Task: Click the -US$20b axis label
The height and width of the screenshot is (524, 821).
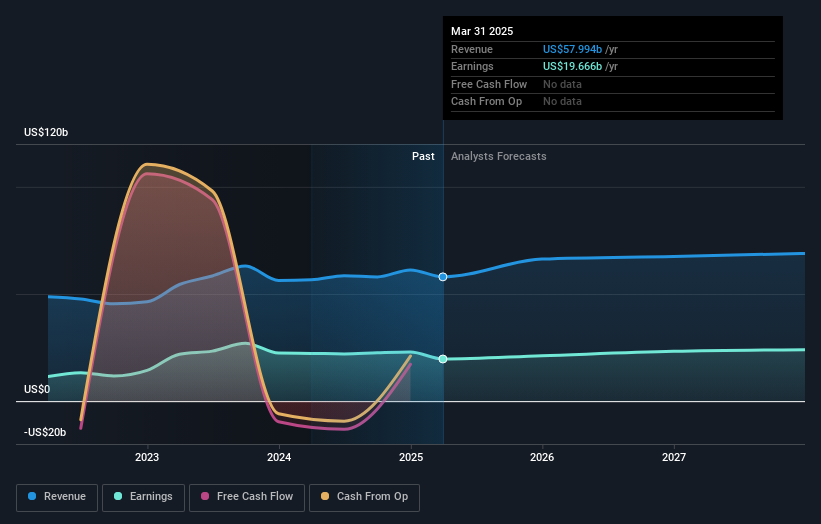Action: [x=45, y=432]
